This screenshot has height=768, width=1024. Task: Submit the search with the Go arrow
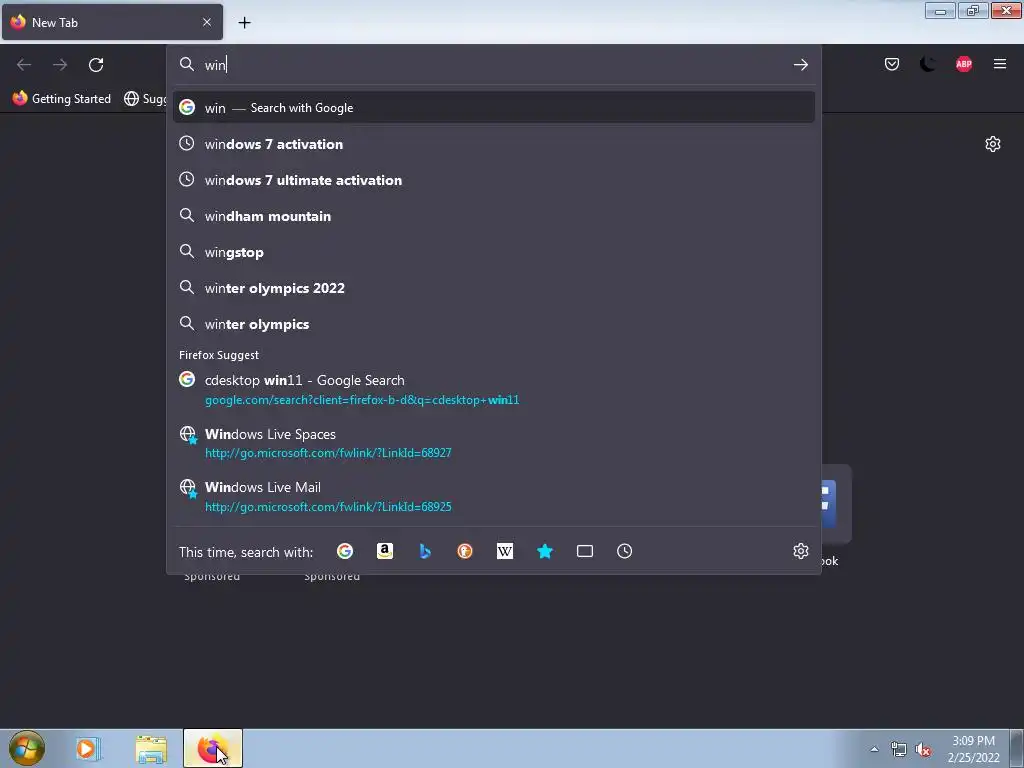801,65
